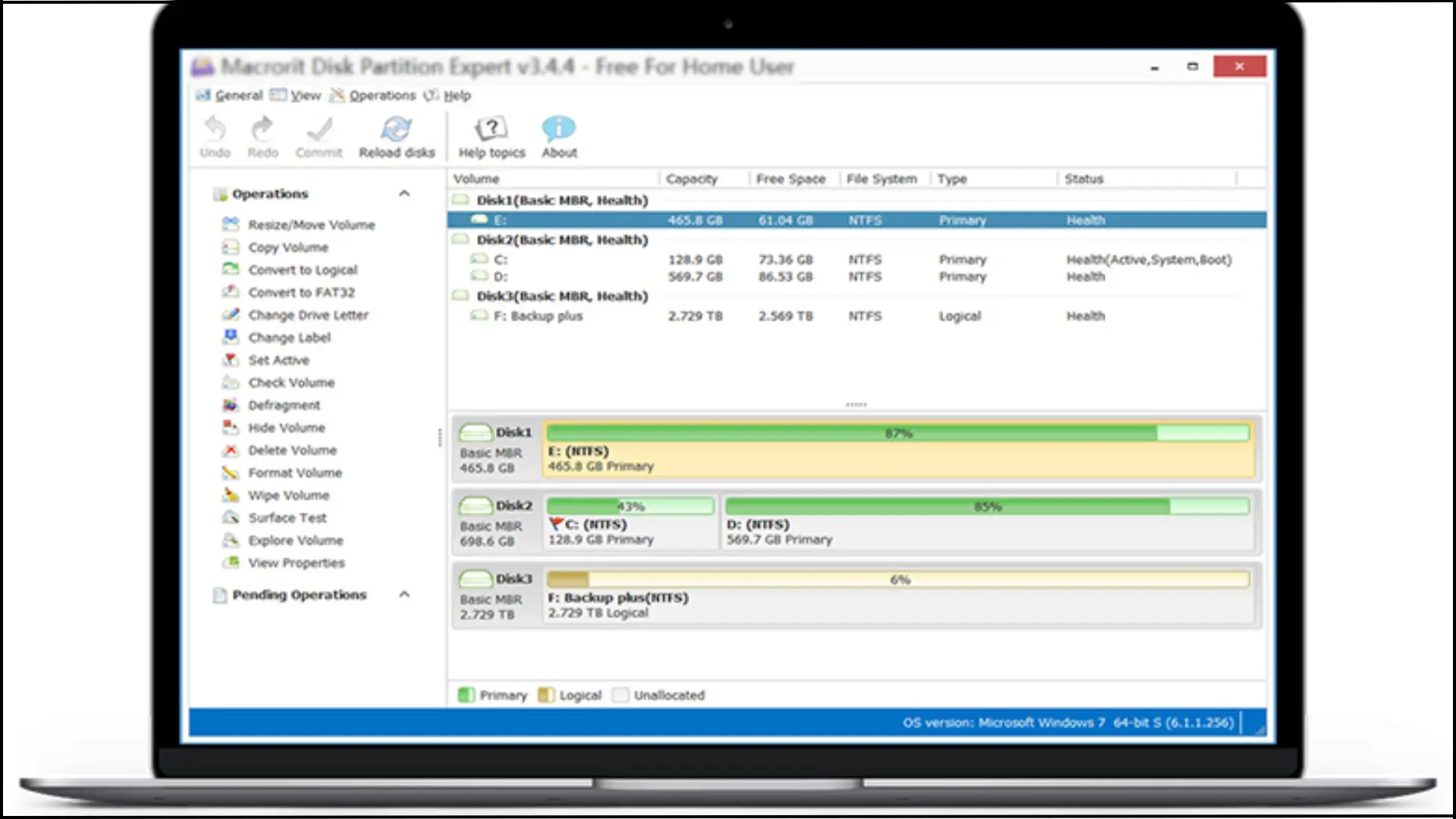Image resolution: width=1456 pixels, height=819 pixels.
Task: Sort by the Free Space column header
Action: point(795,179)
